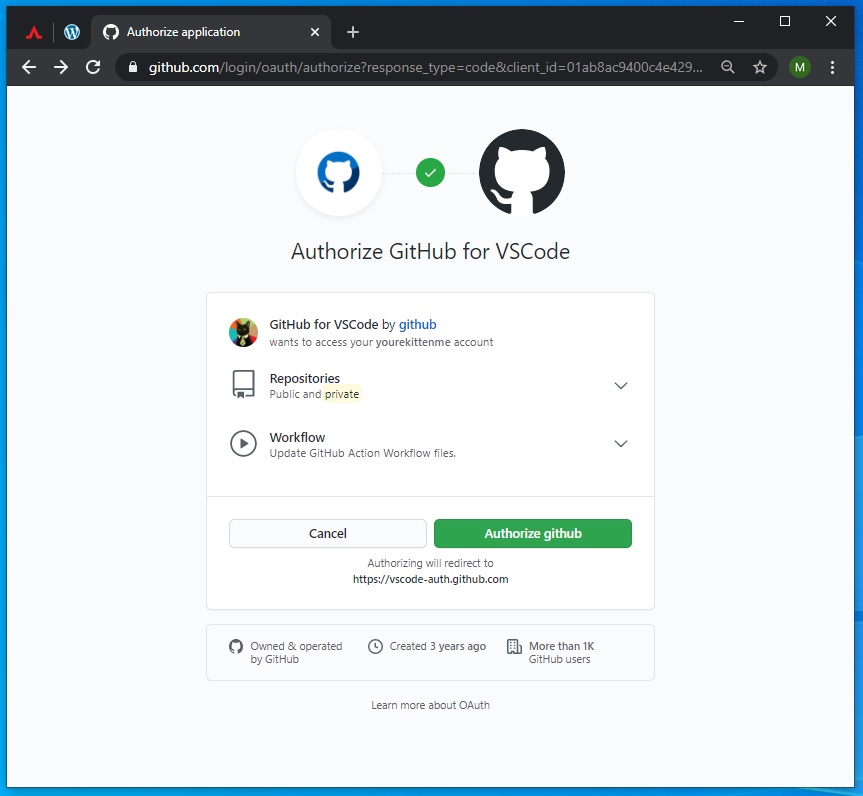
Task: Open the github organization link
Action: tap(417, 324)
